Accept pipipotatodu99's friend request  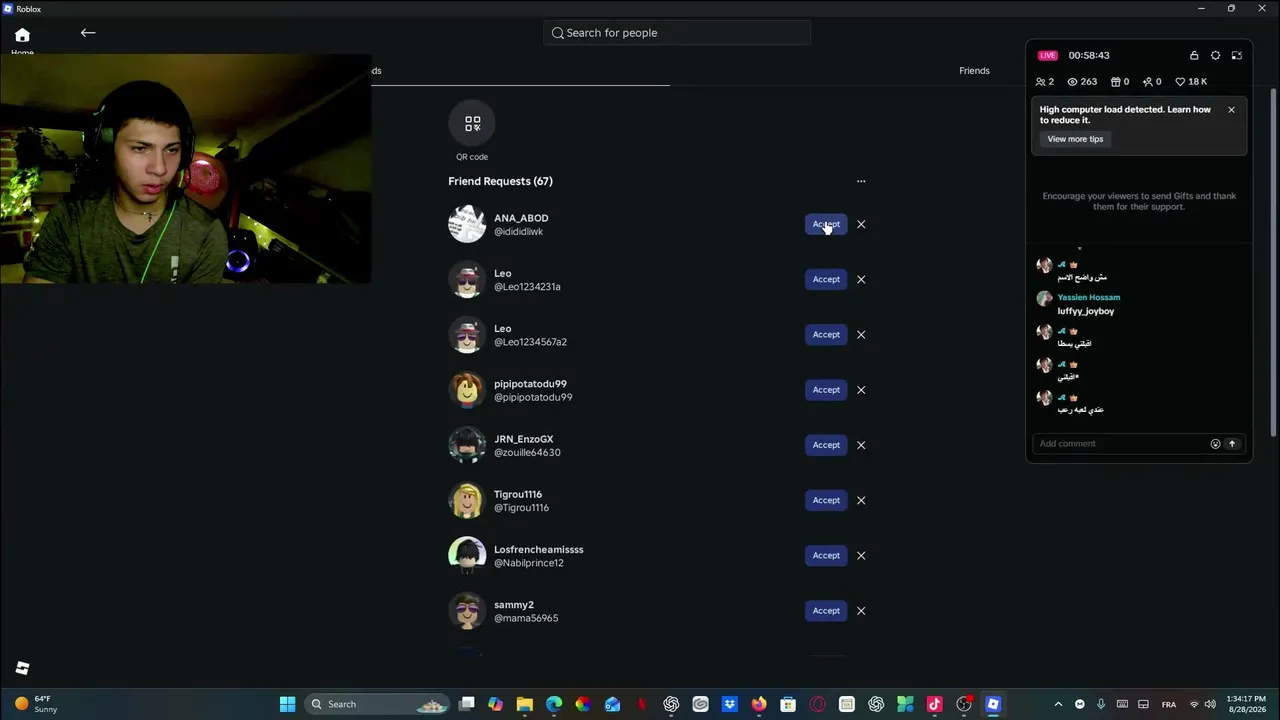click(x=826, y=390)
